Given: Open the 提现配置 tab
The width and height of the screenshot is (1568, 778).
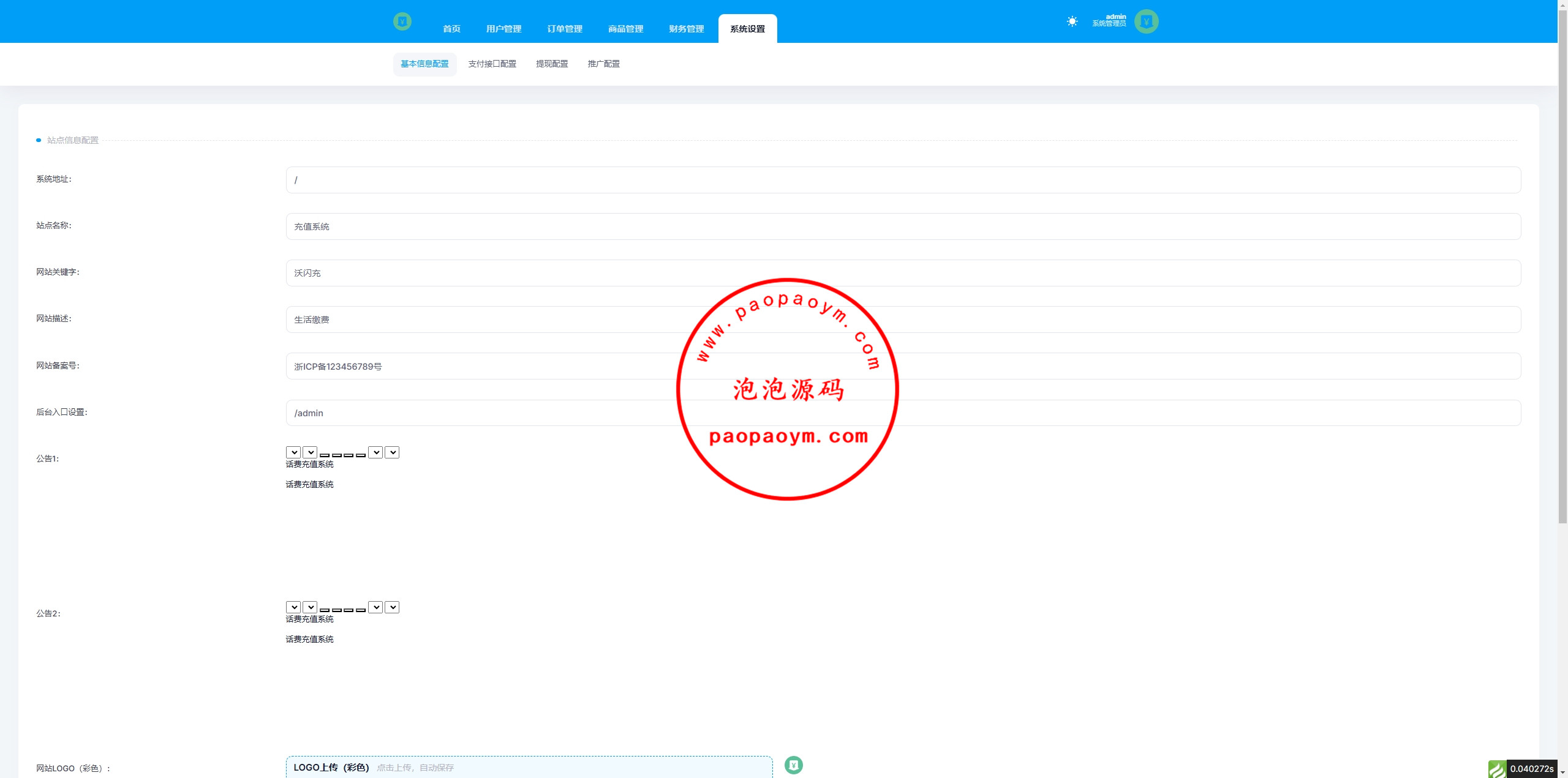Looking at the screenshot, I should click(552, 64).
